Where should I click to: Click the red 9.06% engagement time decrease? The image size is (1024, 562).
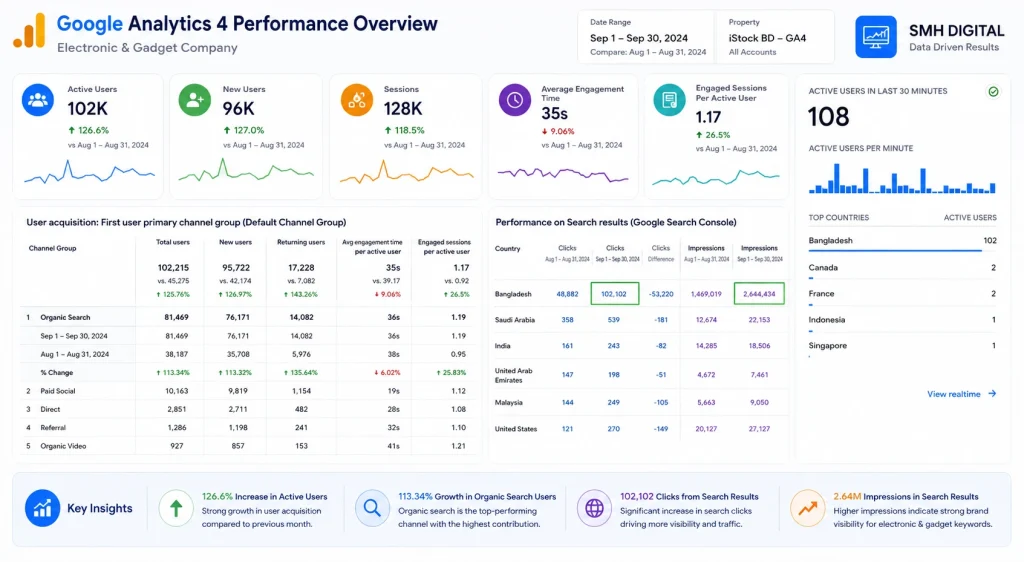[x=558, y=131]
